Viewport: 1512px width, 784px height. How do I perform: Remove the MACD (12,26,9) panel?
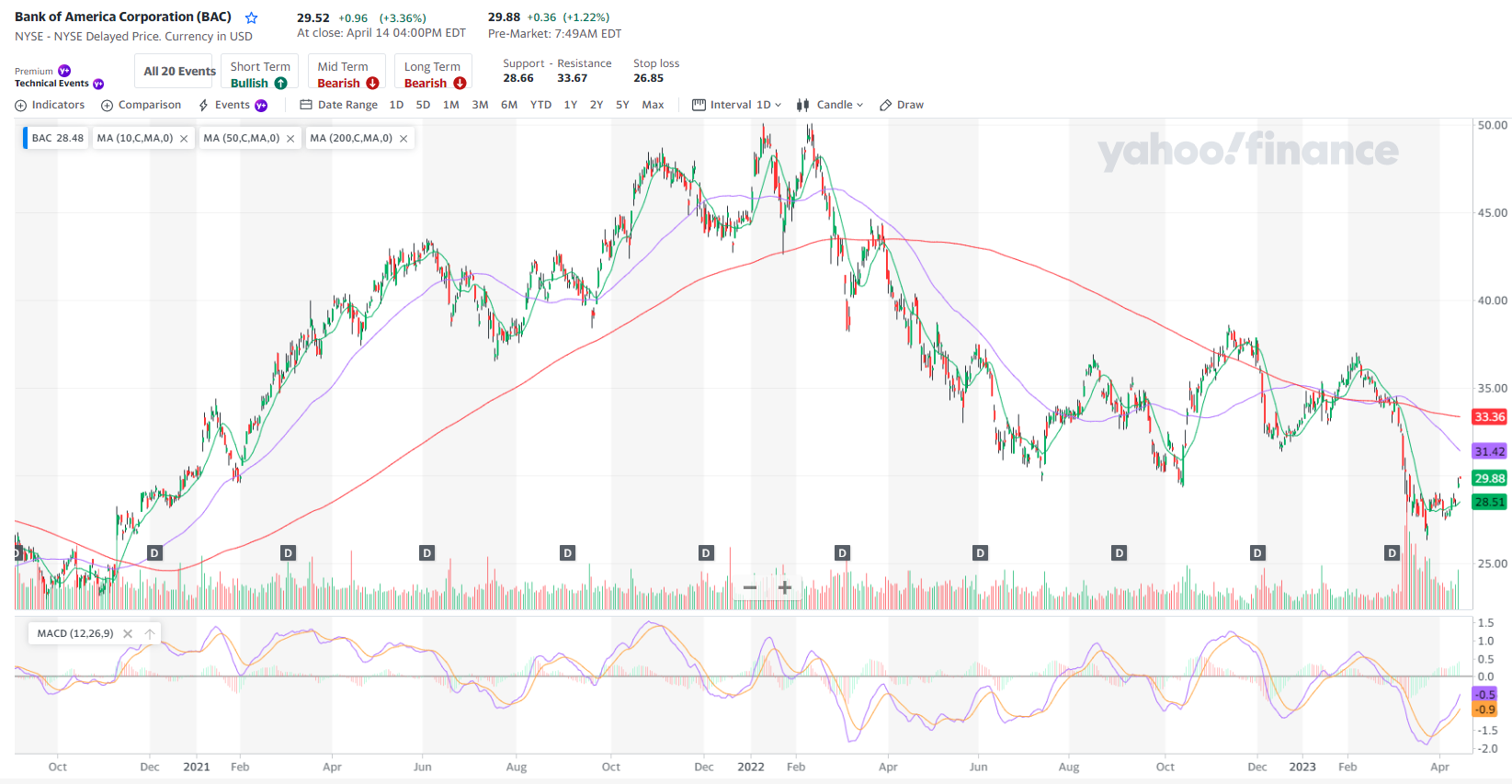pos(128,633)
